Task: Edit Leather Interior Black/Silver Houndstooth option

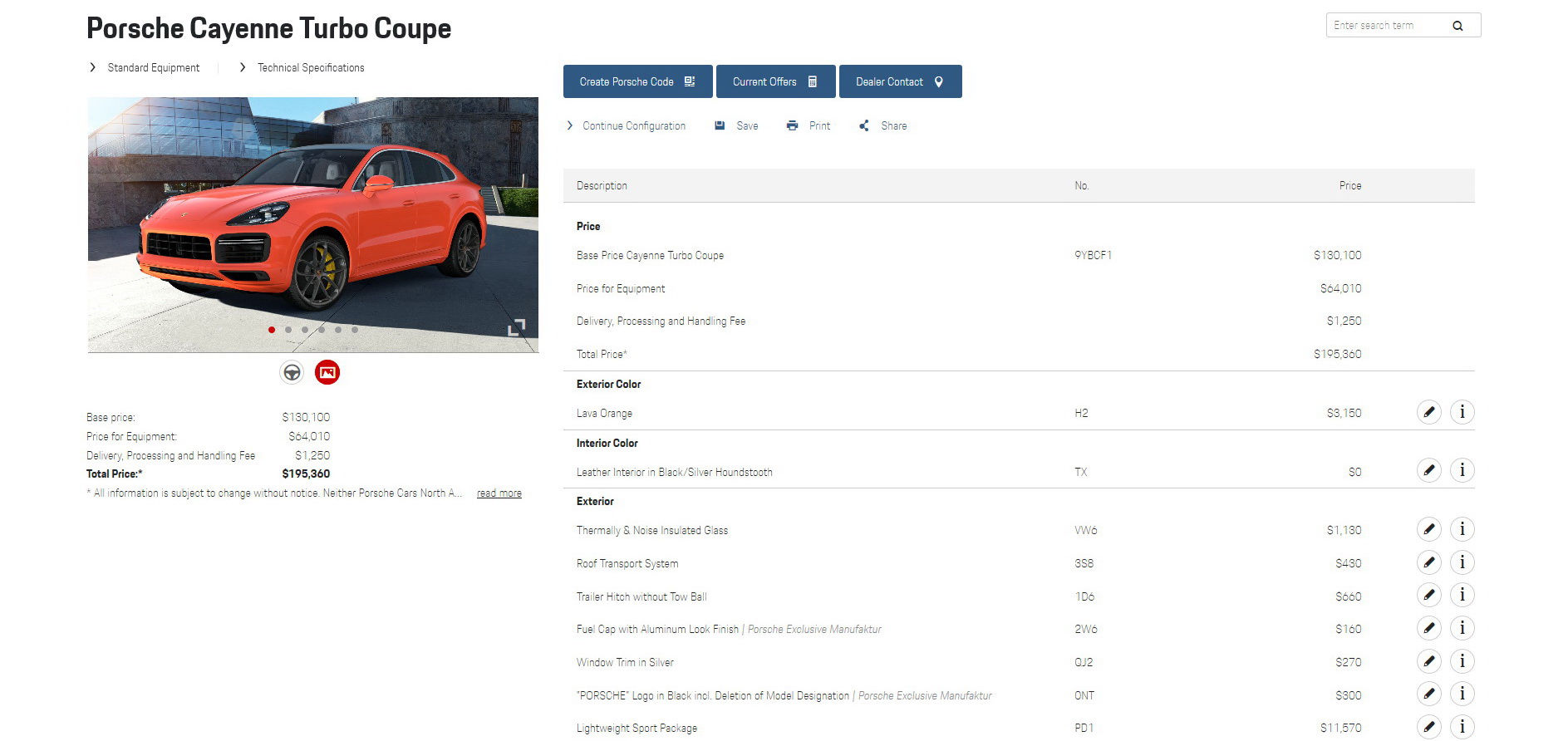Action: (x=1428, y=471)
